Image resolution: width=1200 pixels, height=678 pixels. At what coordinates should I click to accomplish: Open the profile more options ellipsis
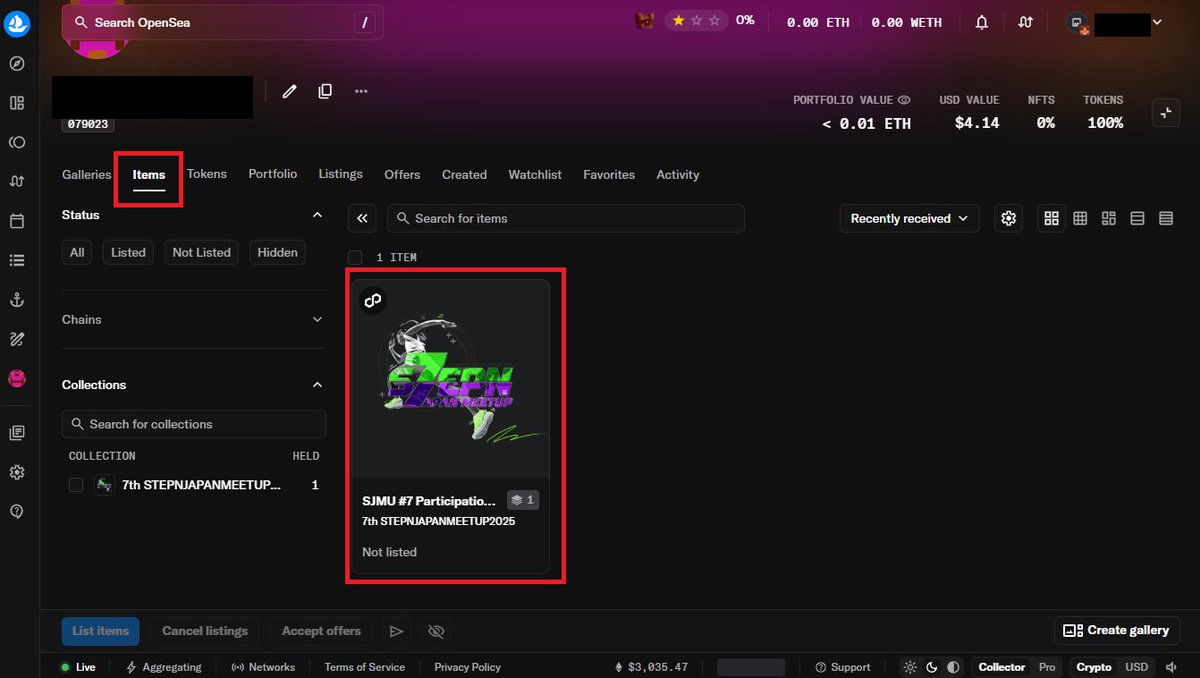tap(361, 91)
